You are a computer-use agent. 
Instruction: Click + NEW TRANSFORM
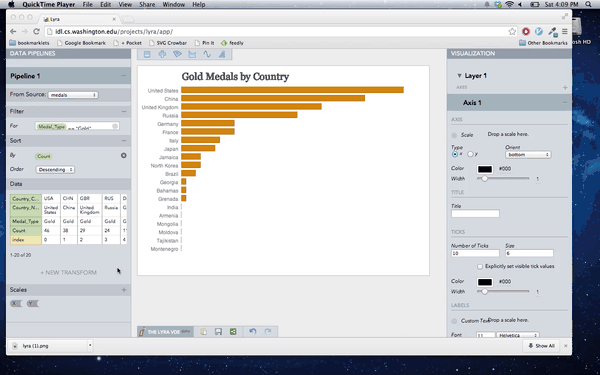(x=68, y=272)
